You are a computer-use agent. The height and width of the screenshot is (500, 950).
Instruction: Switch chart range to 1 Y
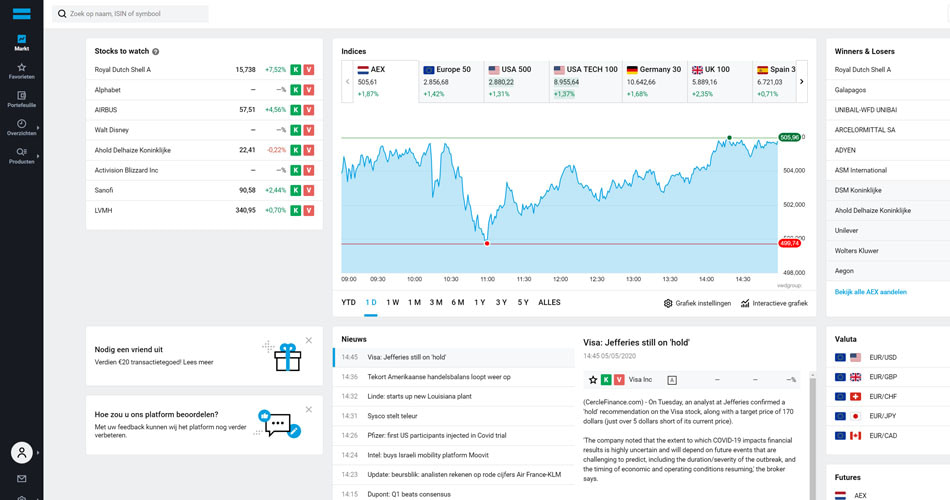click(480, 302)
